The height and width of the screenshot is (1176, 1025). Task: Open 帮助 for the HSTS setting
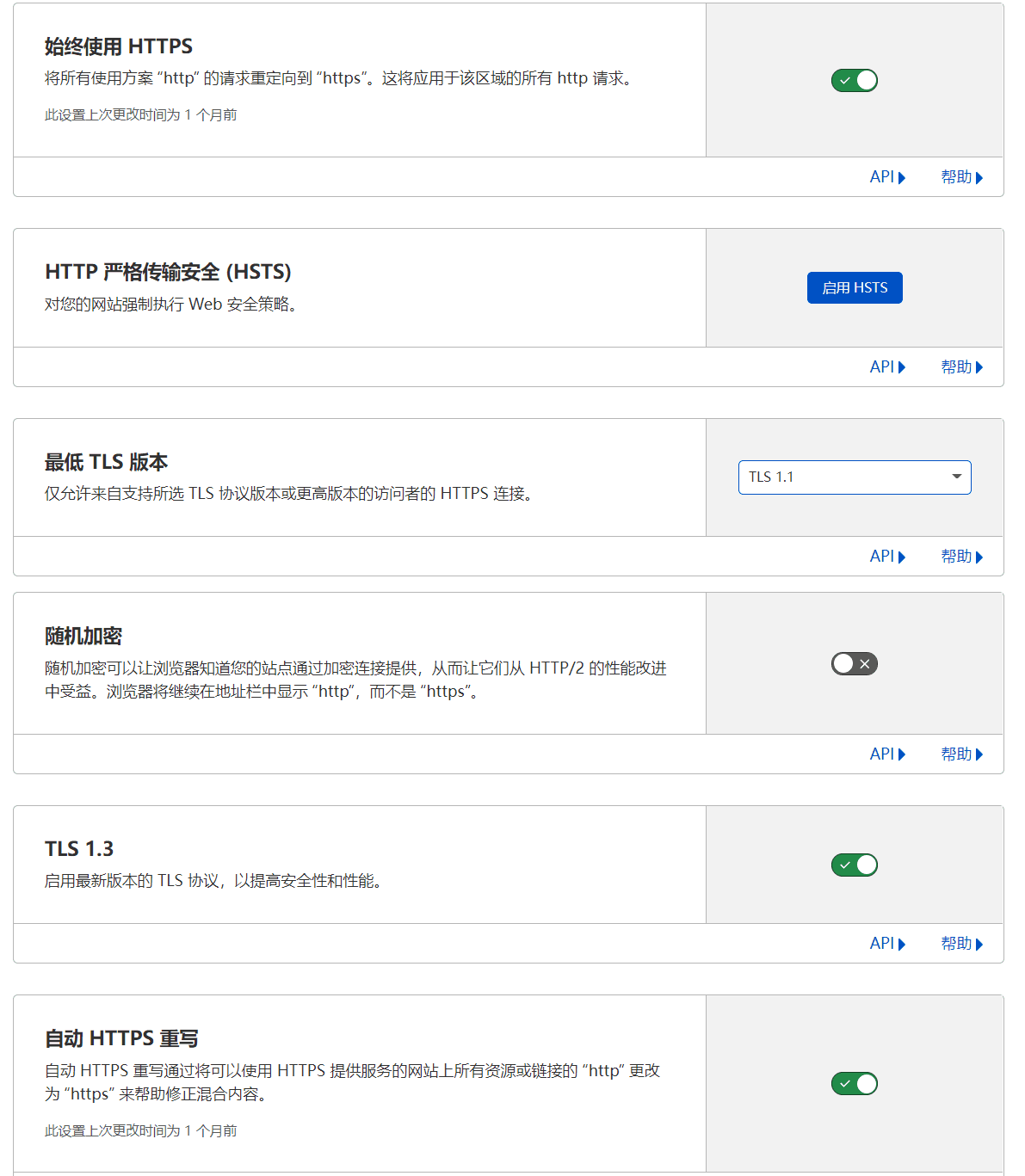pyautogui.click(x=960, y=367)
